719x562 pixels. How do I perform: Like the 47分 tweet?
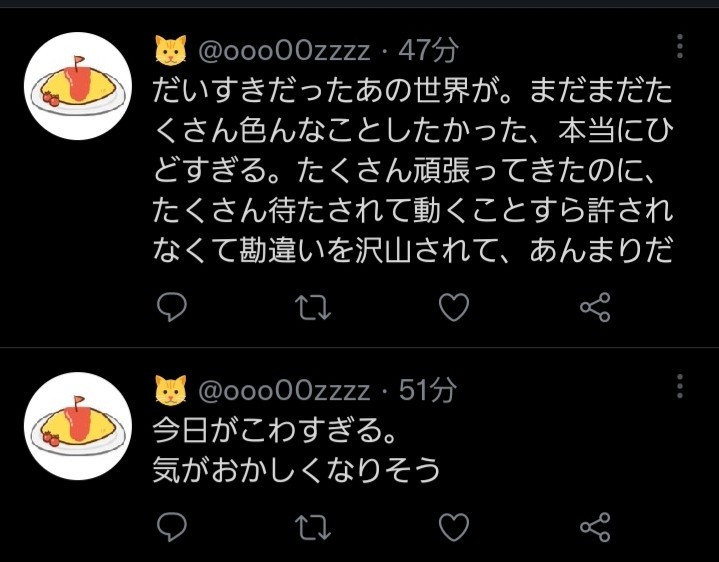(454, 307)
